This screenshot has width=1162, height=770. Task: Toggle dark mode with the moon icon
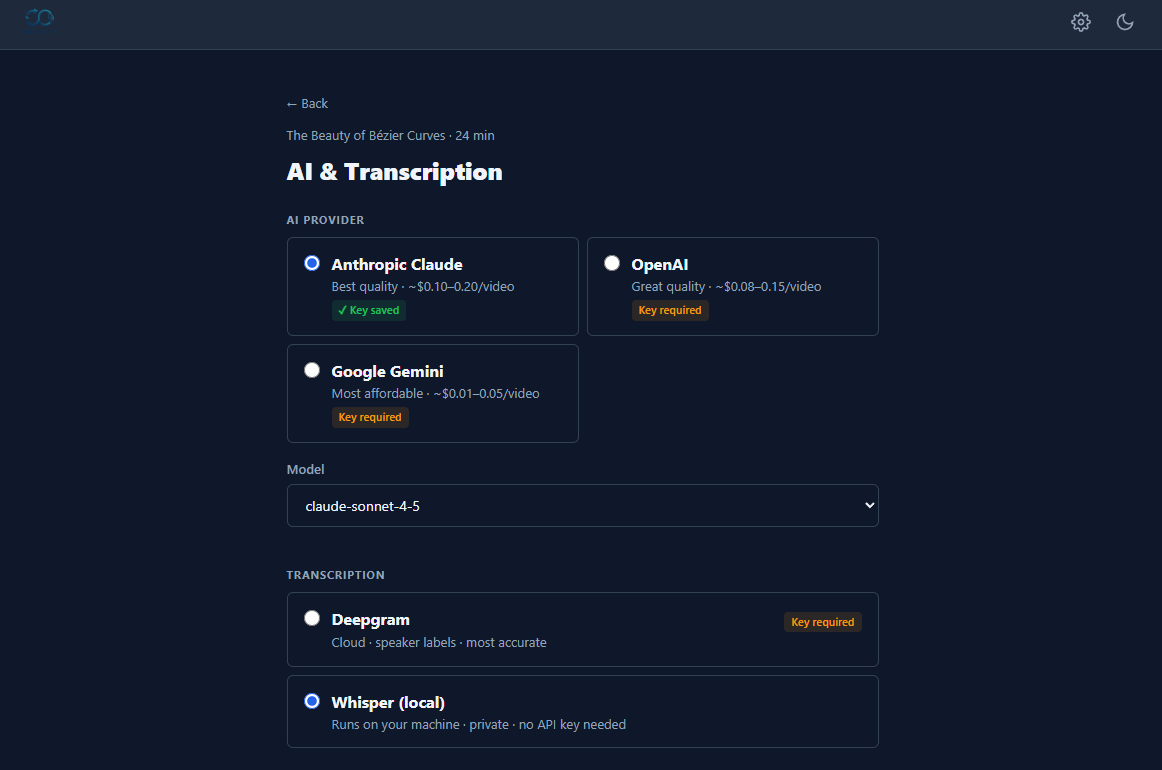(x=1125, y=21)
